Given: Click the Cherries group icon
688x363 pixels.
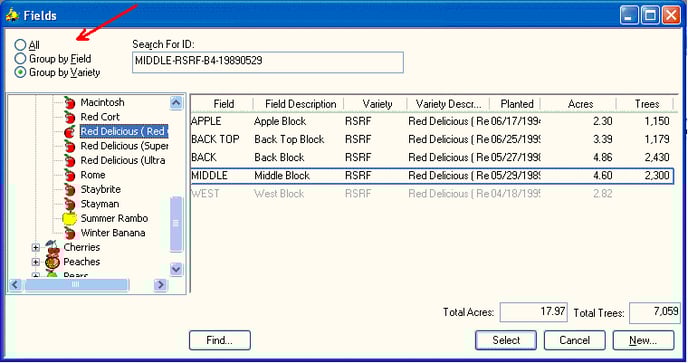Looking at the screenshot, I should (53, 248).
